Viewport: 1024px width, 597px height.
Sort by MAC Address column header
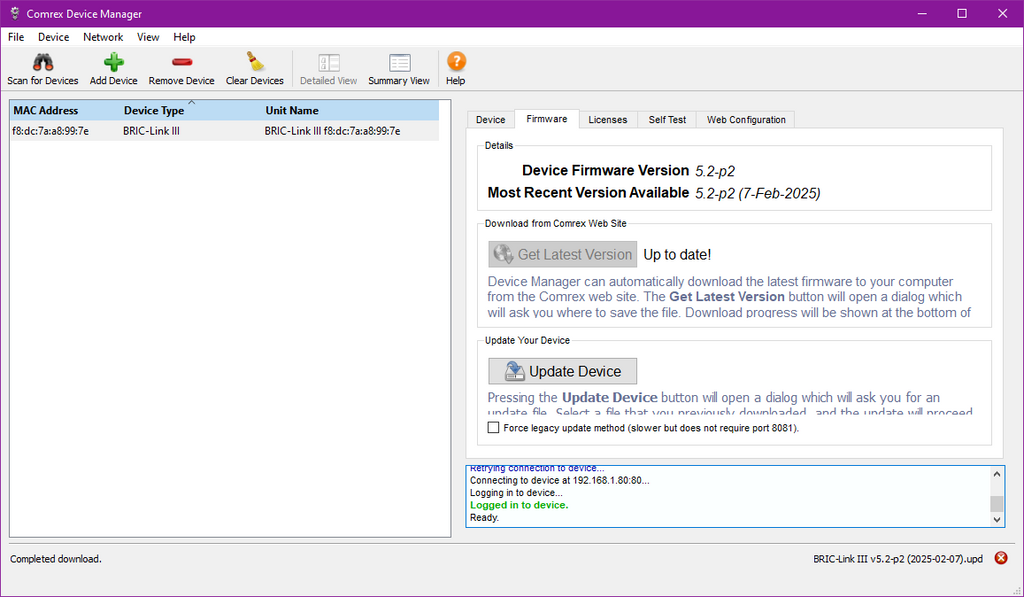click(46, 111)
